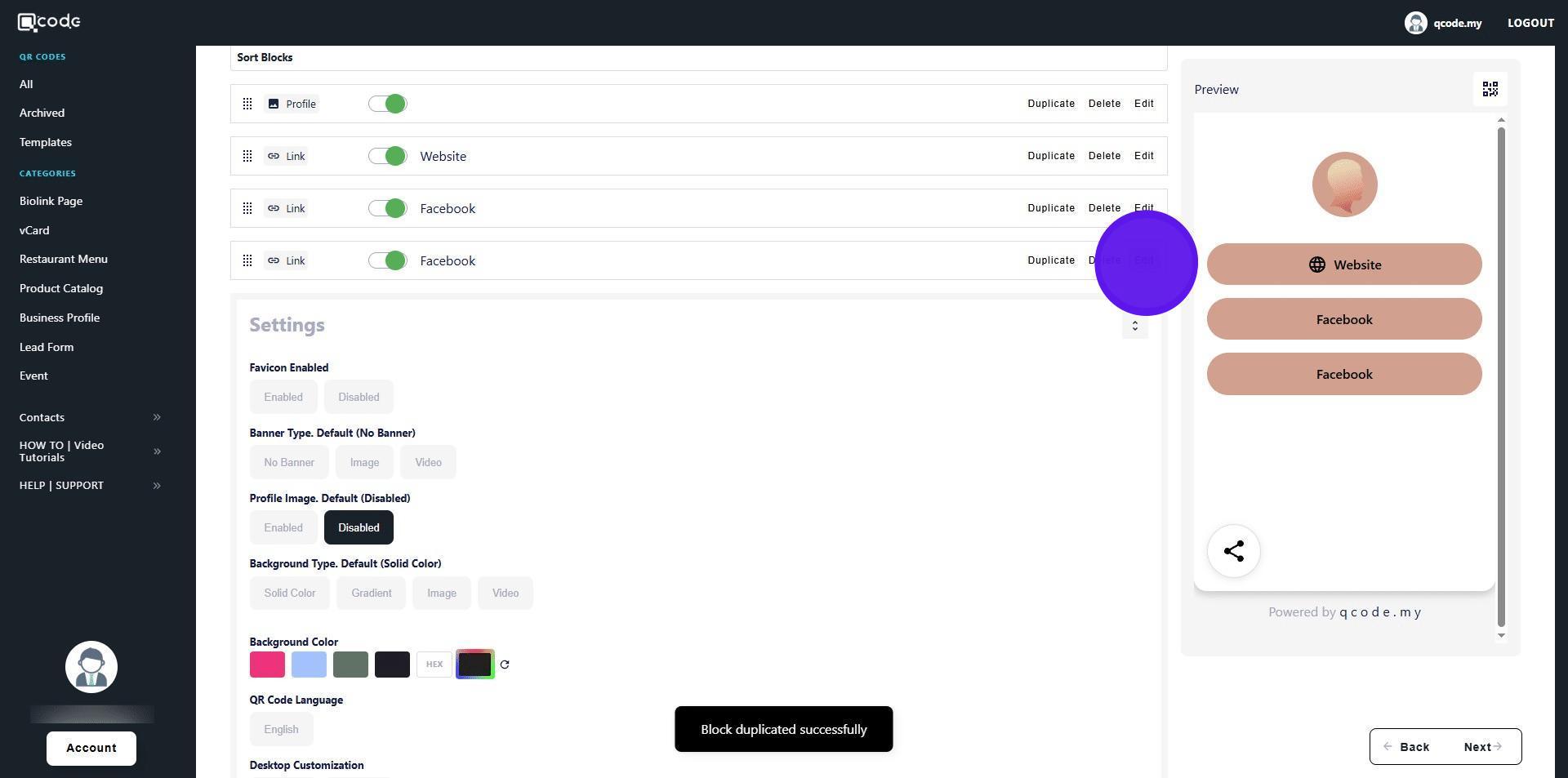1568x778 pixels.
Task: Click the user avatar above Account button
Action: (x=91, y=667)
